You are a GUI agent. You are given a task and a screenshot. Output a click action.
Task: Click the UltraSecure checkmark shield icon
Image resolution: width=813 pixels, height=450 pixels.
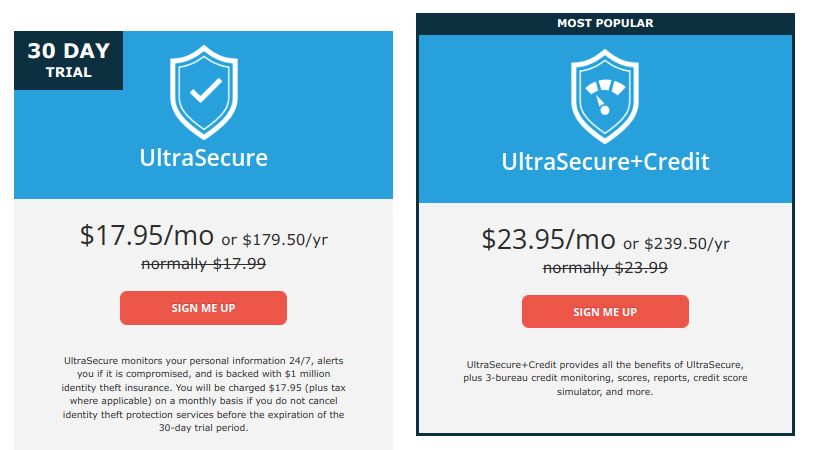204,92
